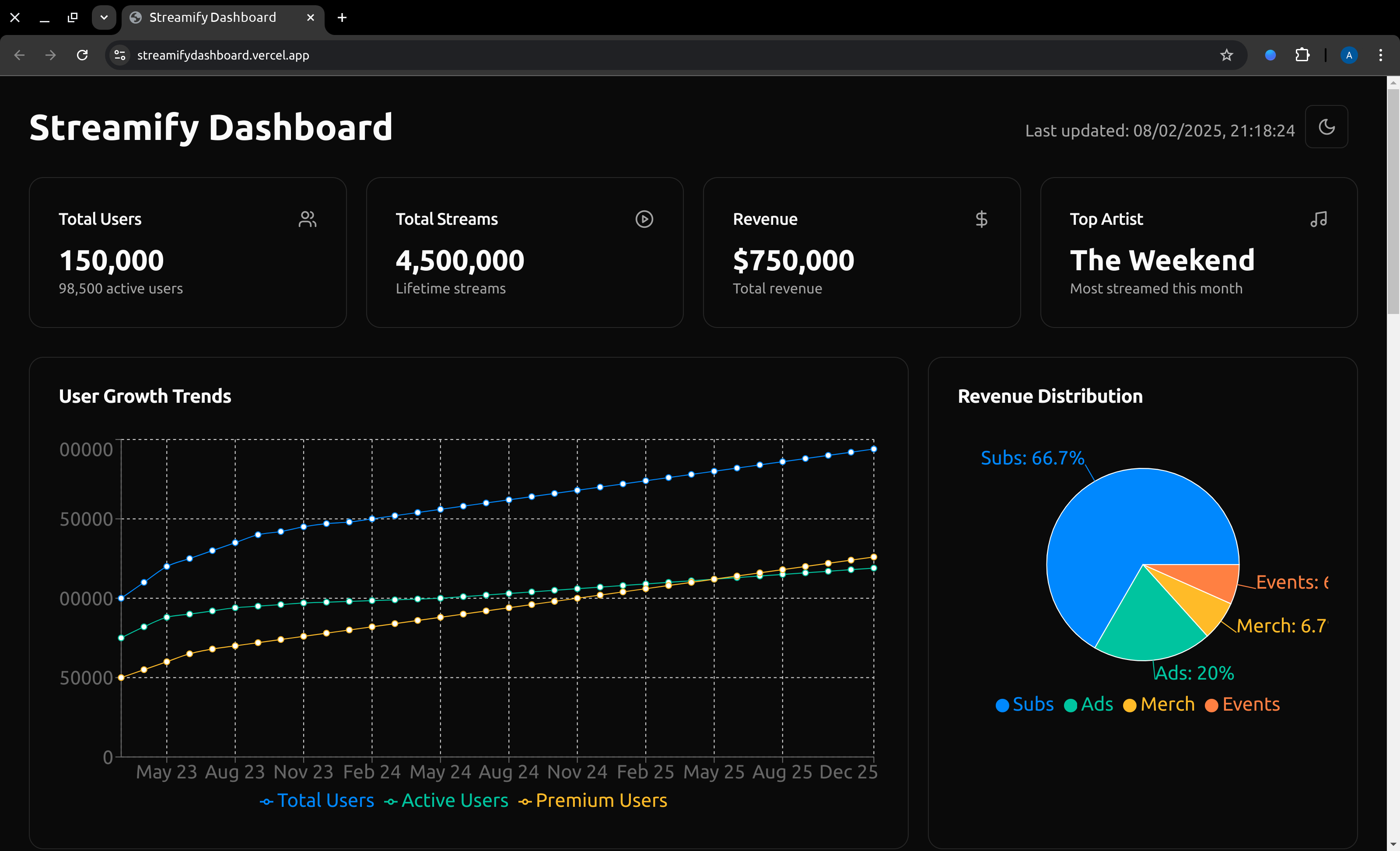Select the Streamify Dashboard browser tab
Screen dimensions: 1400x851
point(213,17)
